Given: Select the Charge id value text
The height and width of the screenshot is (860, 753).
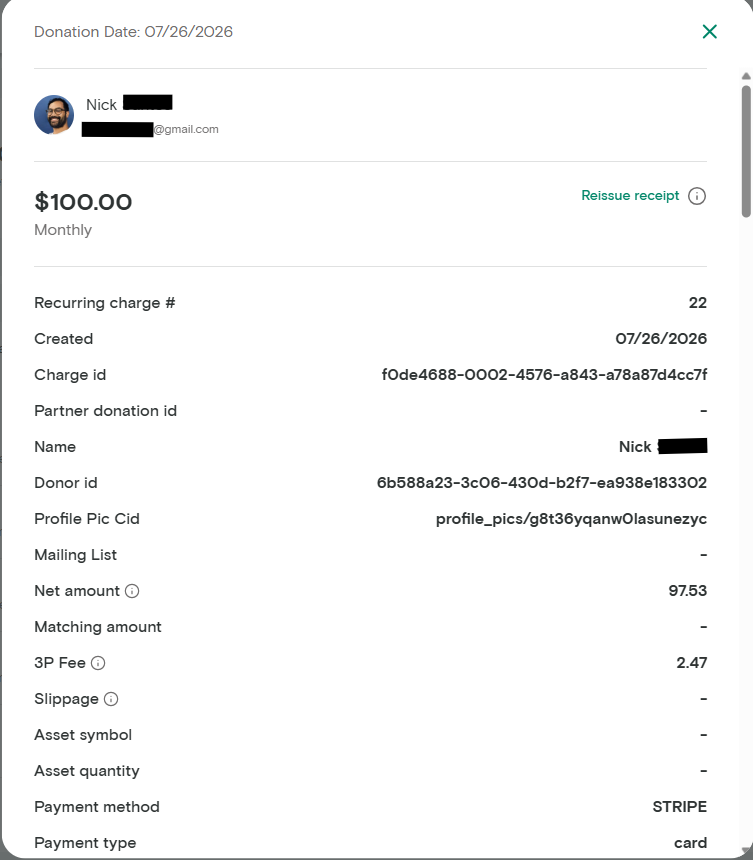Looking at the screenshot, I should click(x=544, y=375).
